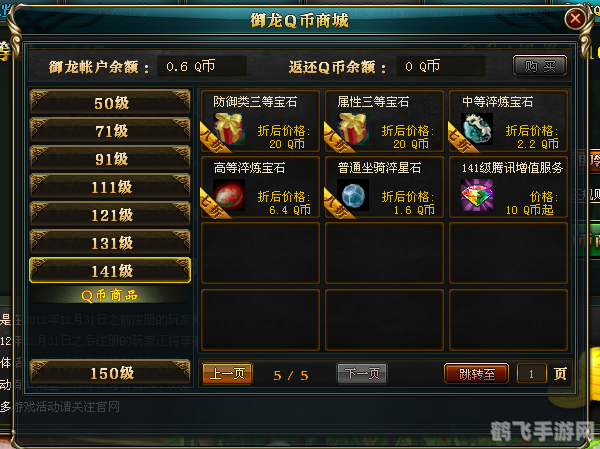Close the 御龙Q币商城 window
Image resolution: width=600 pixels, height=449 pixels.
point(575,18)
